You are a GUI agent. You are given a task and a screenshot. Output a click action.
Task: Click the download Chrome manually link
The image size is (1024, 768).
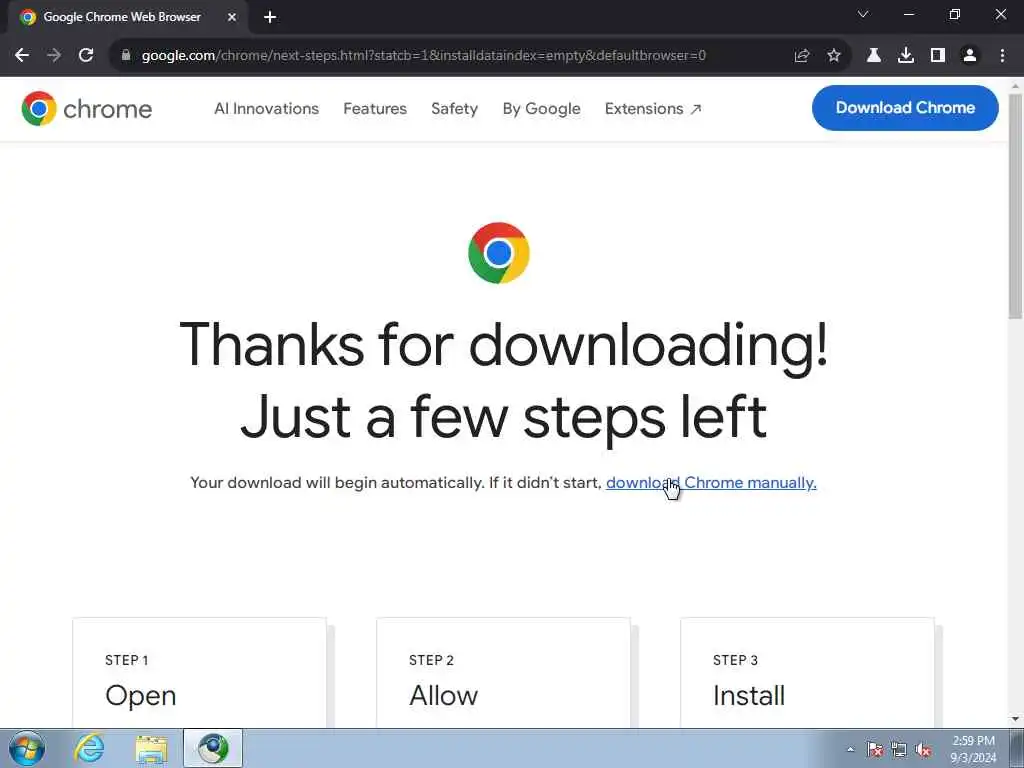pos(711,483)
